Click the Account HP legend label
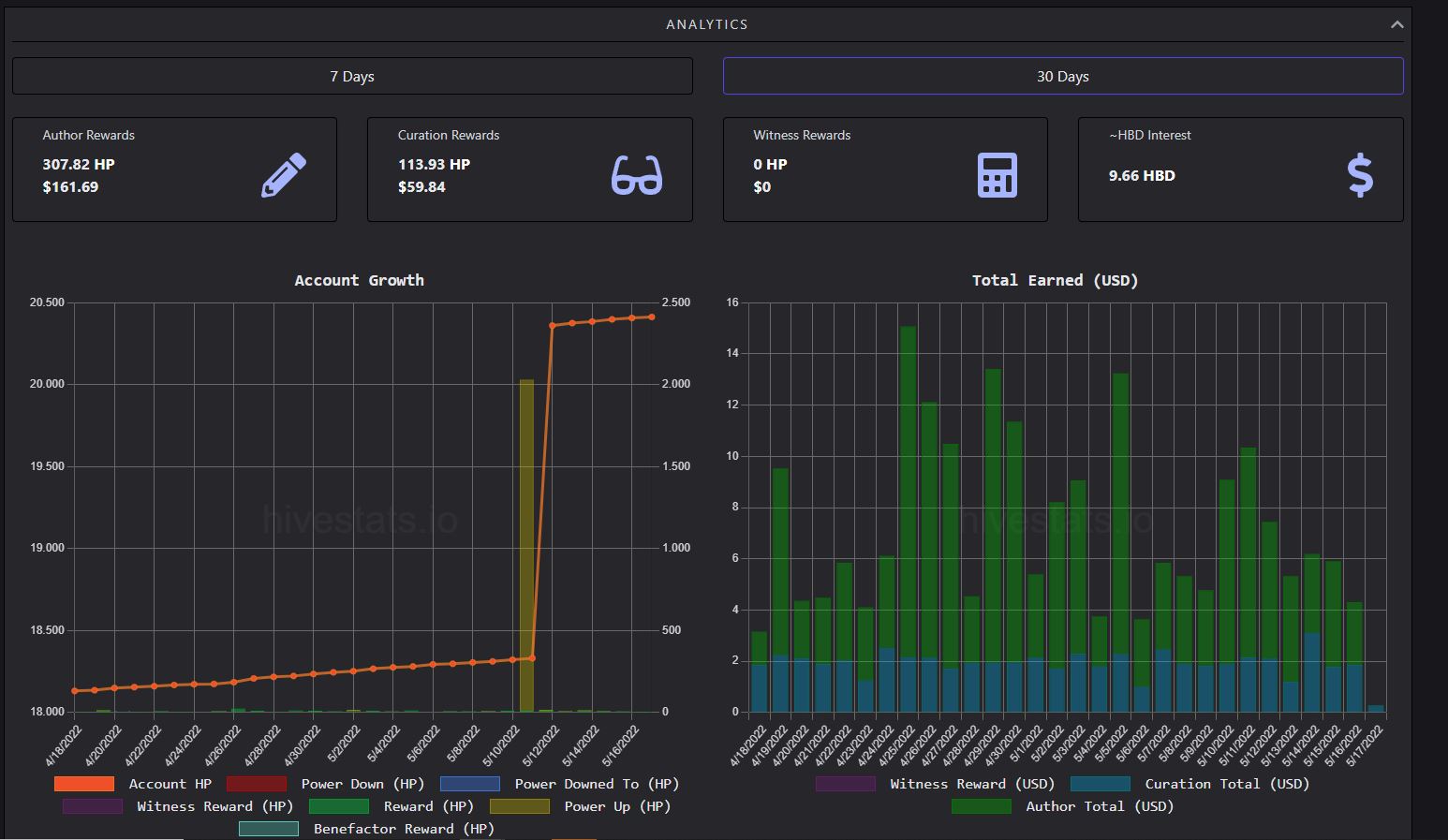Viewport: 1448px width, 840px height. (x=170, y=784)
